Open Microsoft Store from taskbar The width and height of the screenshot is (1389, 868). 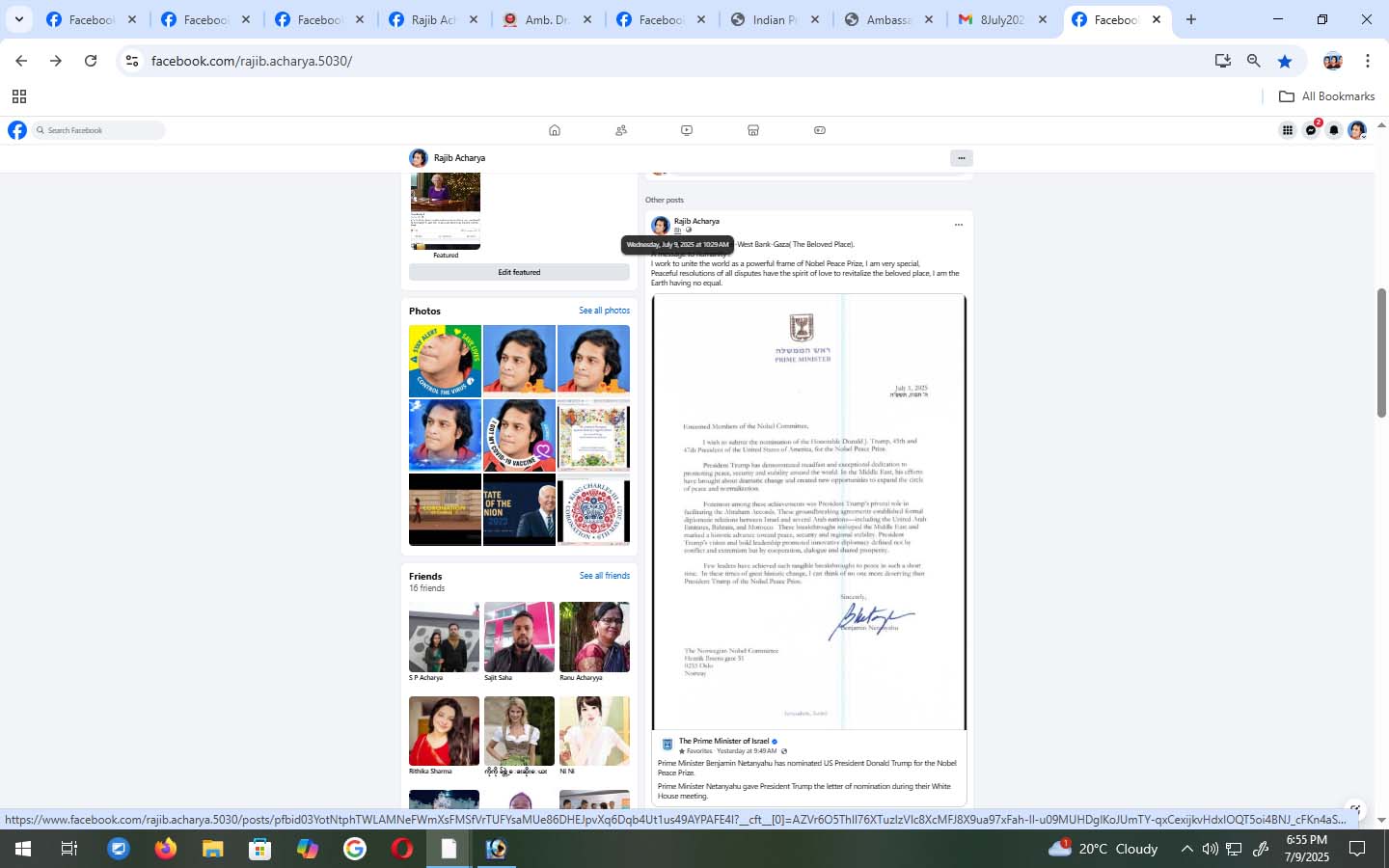pyautogui.click(x=260, y=849)
